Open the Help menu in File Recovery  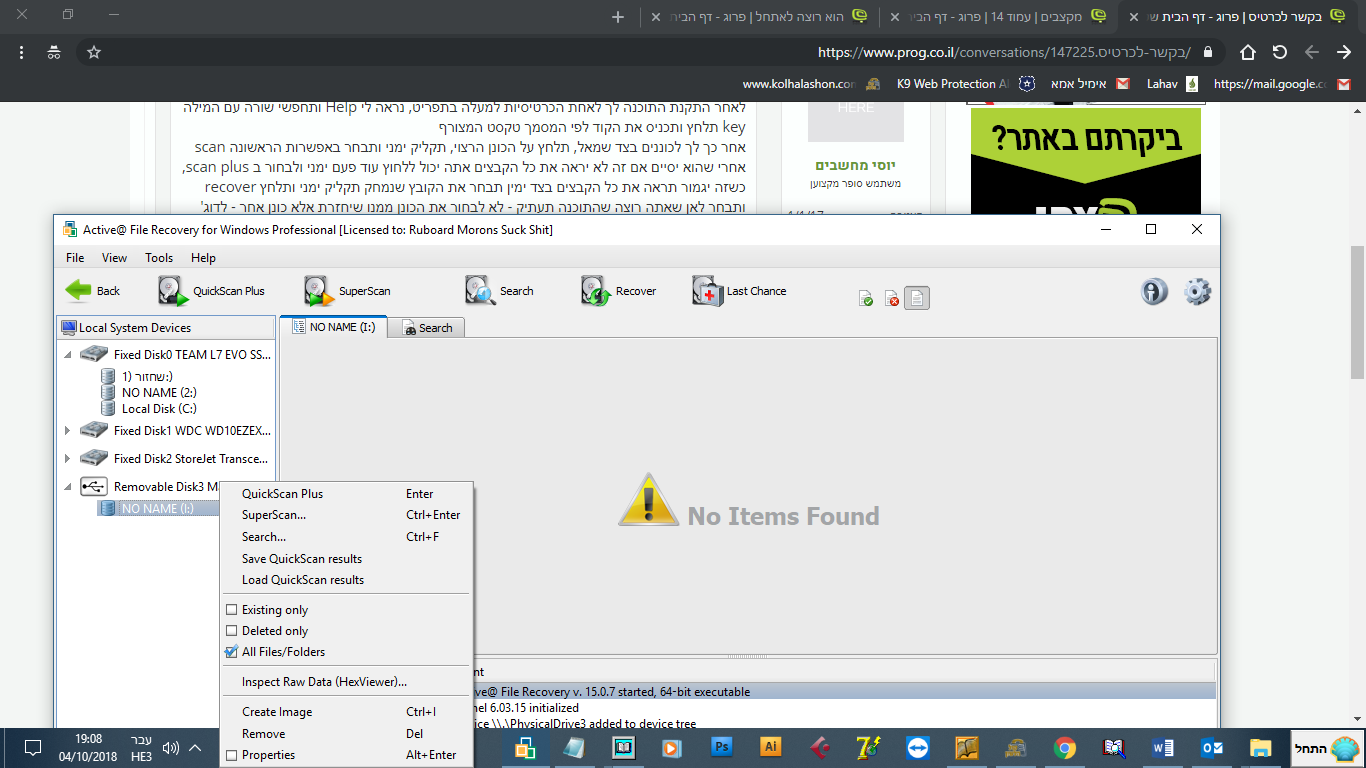click(203, 258)
